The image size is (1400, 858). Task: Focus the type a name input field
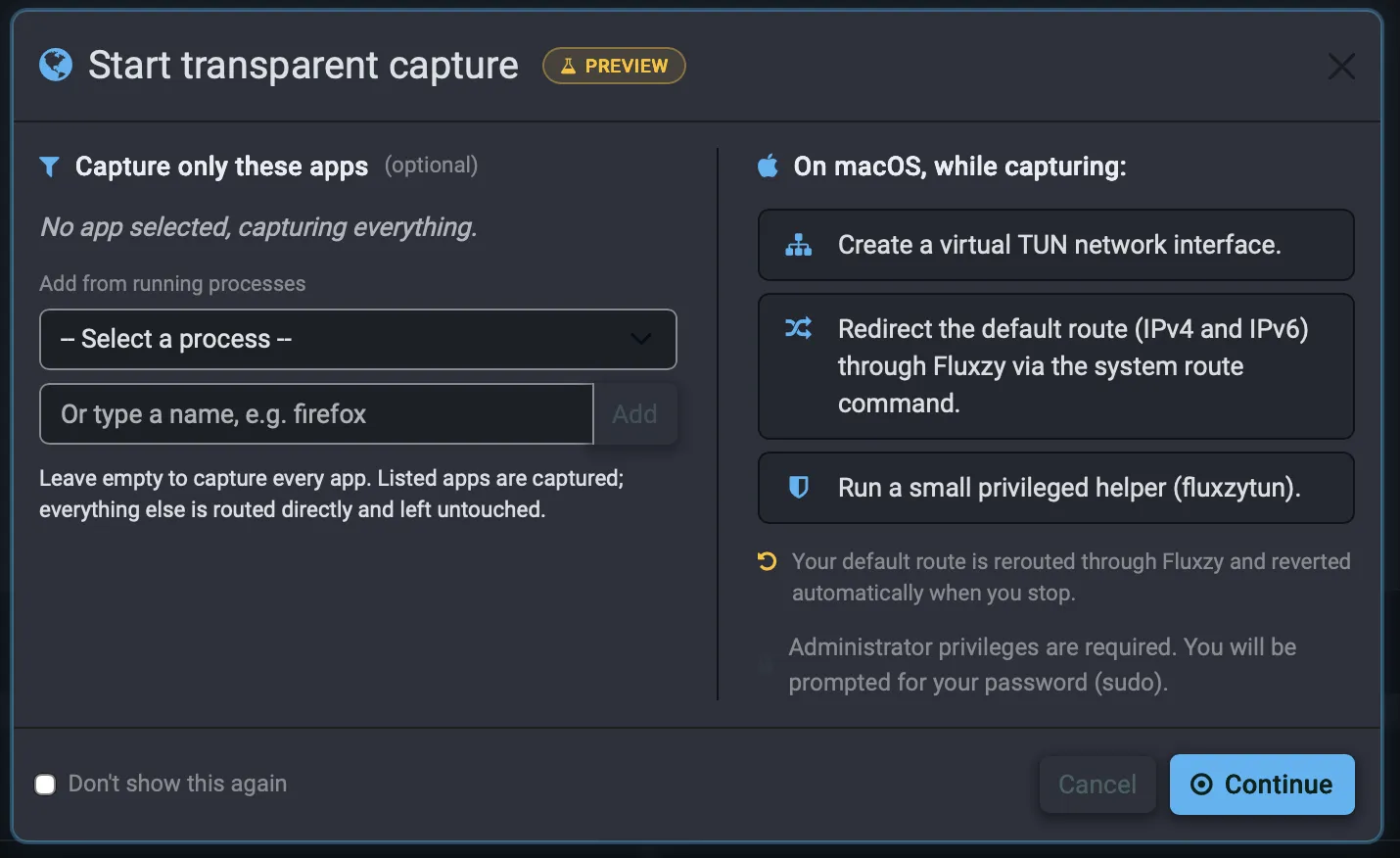coord(316,413)
